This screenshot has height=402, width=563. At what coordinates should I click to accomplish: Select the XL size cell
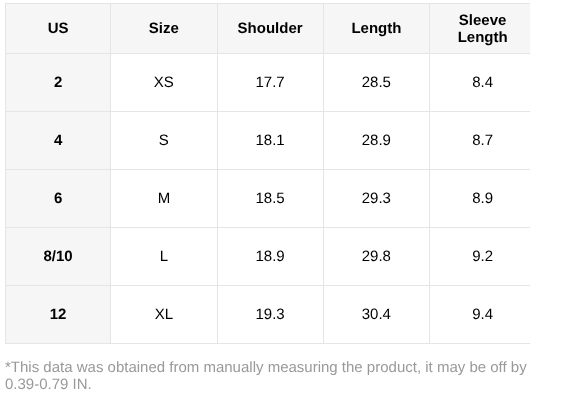164,315
